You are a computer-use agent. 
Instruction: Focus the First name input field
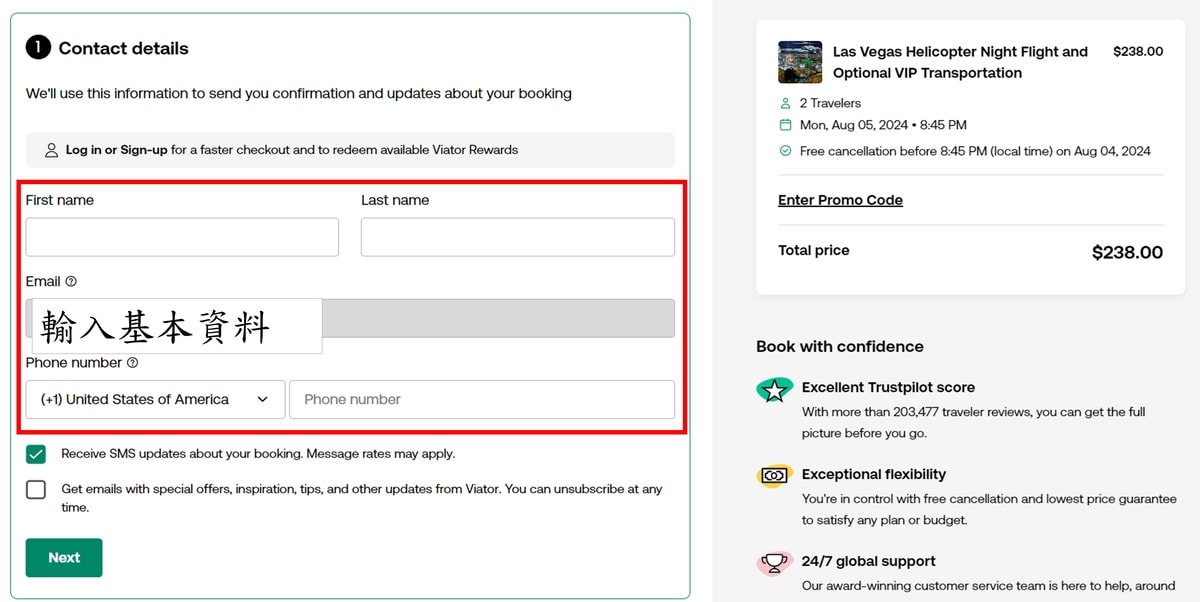point(182,237)
